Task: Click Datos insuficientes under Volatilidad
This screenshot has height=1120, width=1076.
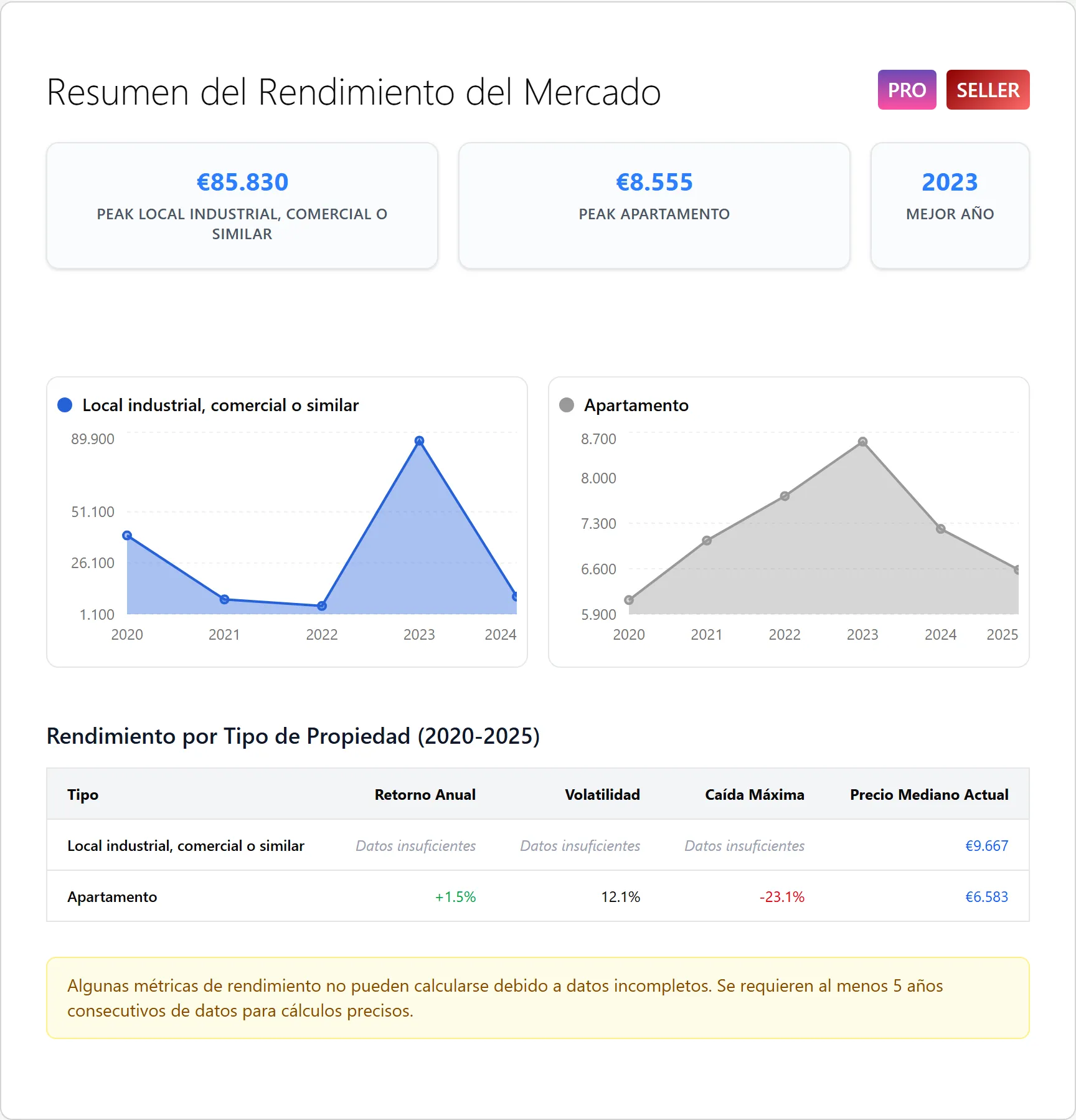Action: coord(580,846)
